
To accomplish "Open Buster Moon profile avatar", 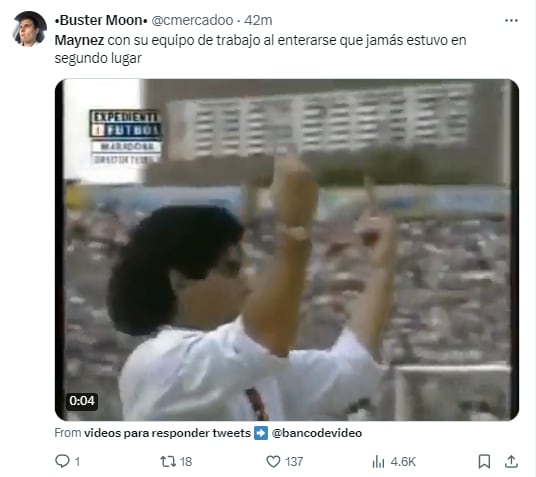I will [x=30, y=29].
